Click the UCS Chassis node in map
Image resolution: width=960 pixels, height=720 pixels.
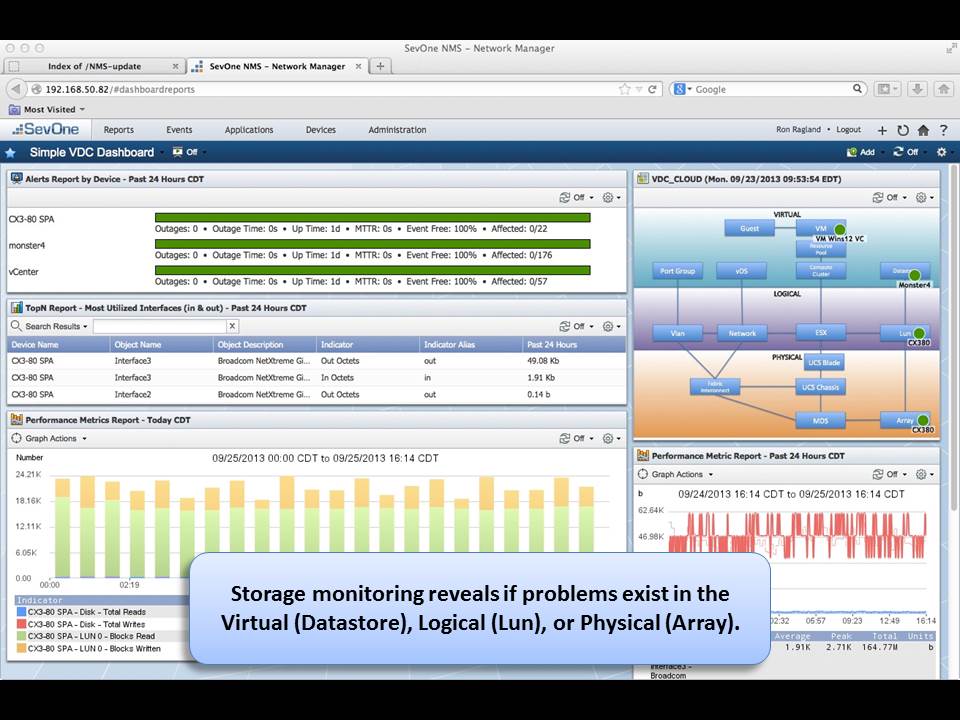pyautogui.click(x=820, y=387)
